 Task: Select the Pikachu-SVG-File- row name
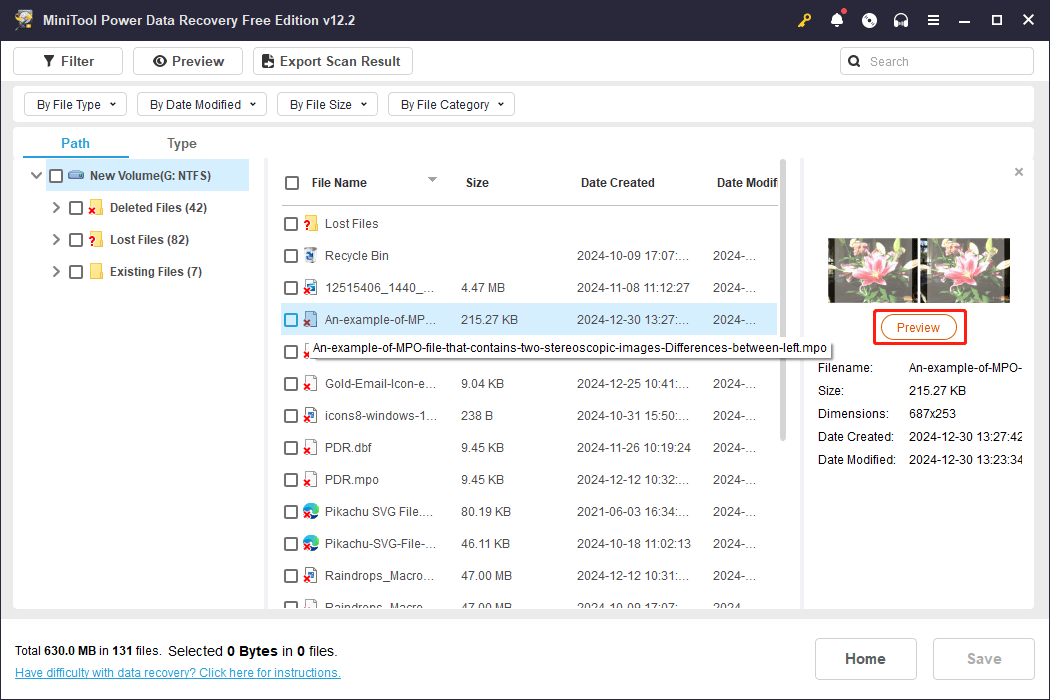(x=380, y=544)
